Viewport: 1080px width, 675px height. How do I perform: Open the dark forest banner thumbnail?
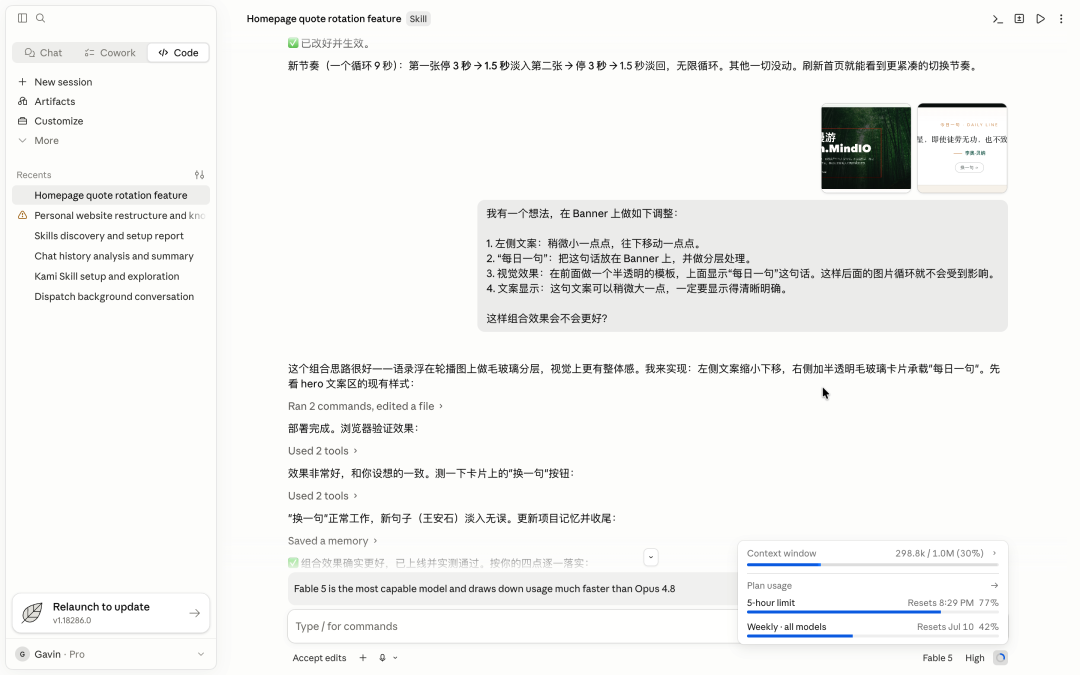pyautogui.click(x=866, y=147)
